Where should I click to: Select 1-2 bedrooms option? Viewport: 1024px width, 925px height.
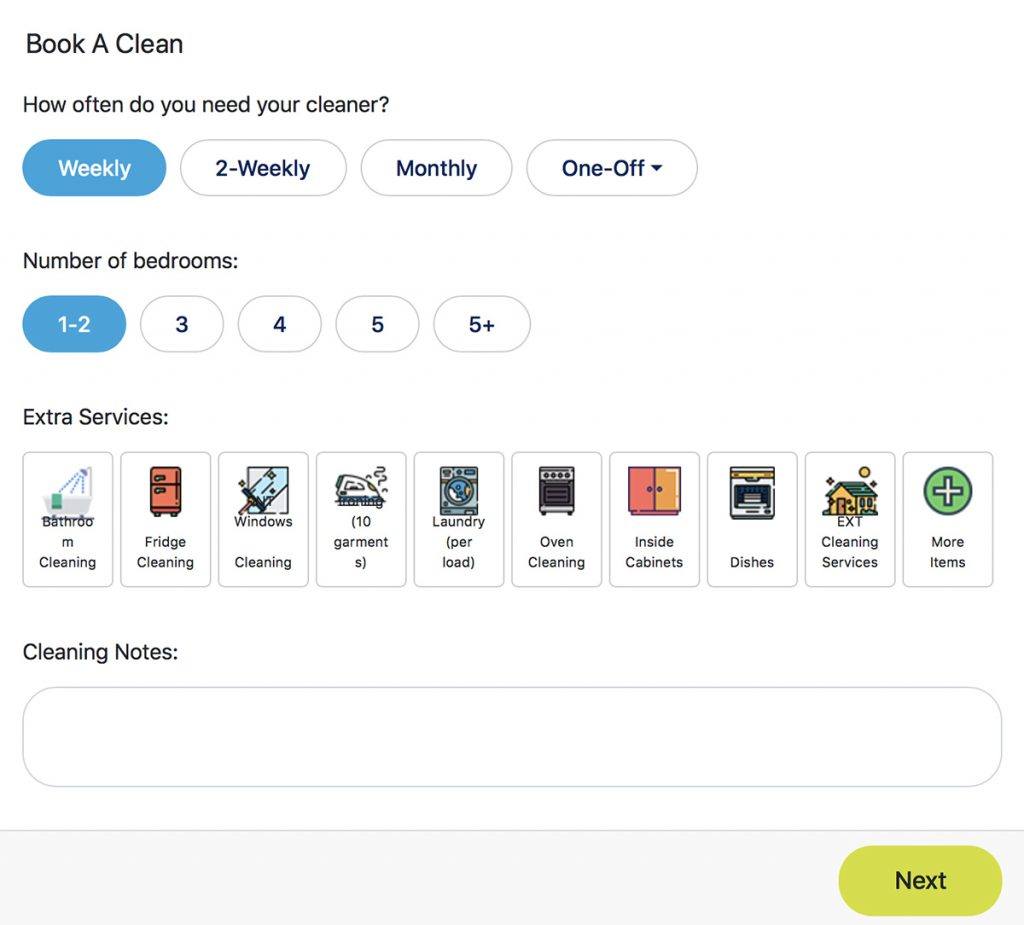[74, 324]
